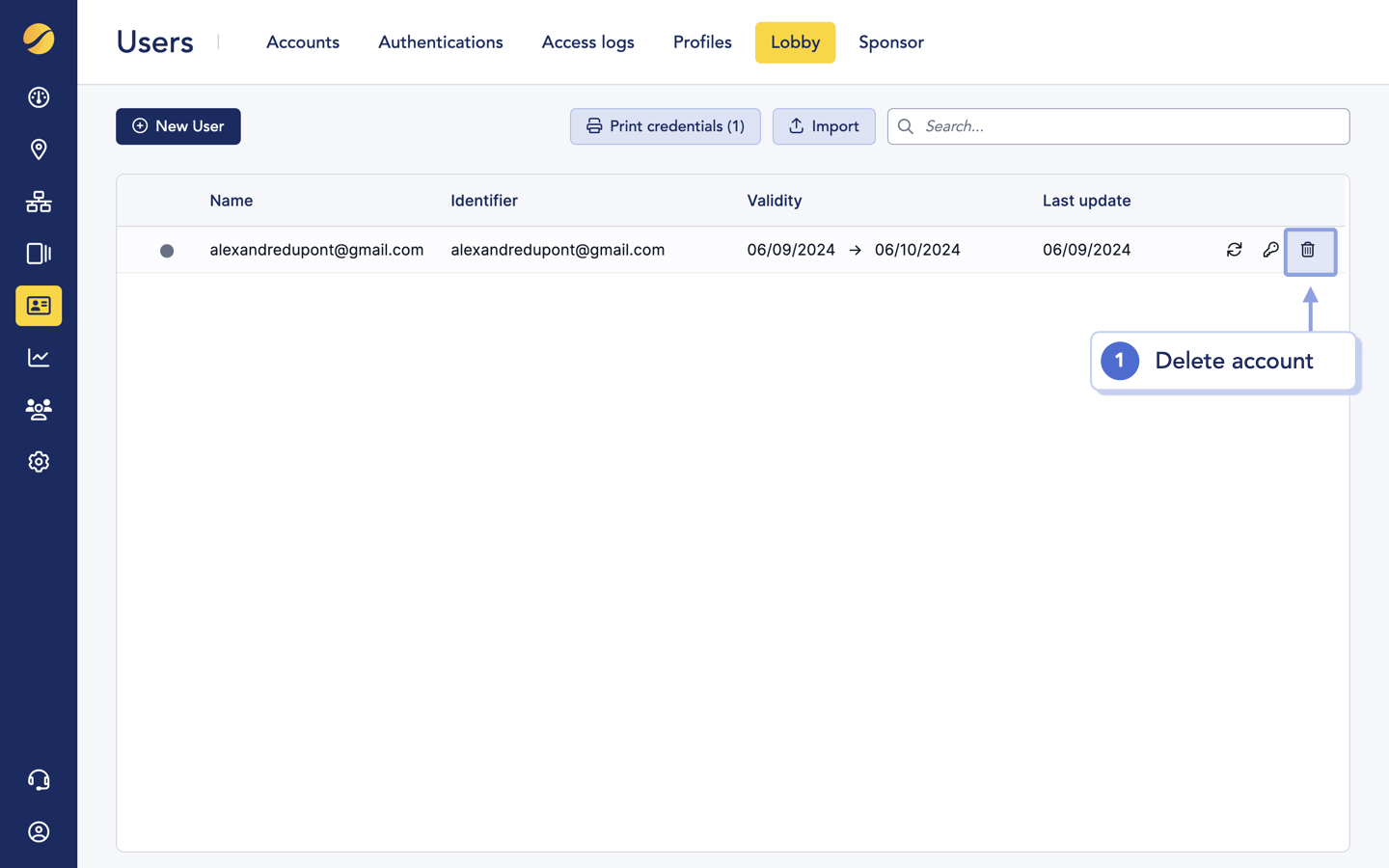Open the network topology icon in sidebar
Viewport: 1389px width, 868px height.
39,202
